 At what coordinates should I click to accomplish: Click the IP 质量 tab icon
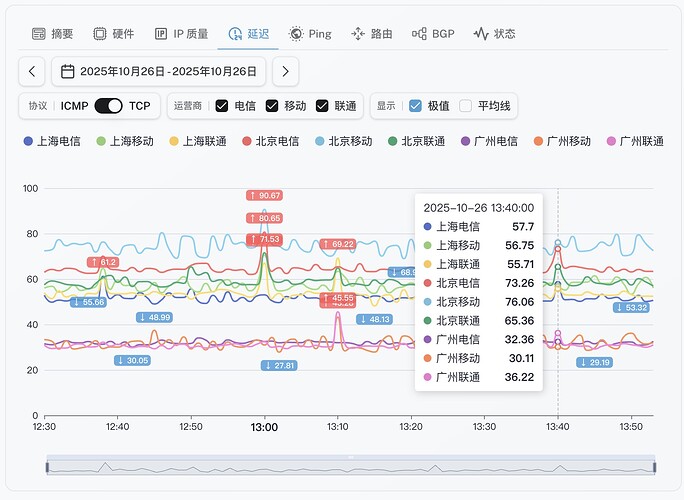click(161, 34)
